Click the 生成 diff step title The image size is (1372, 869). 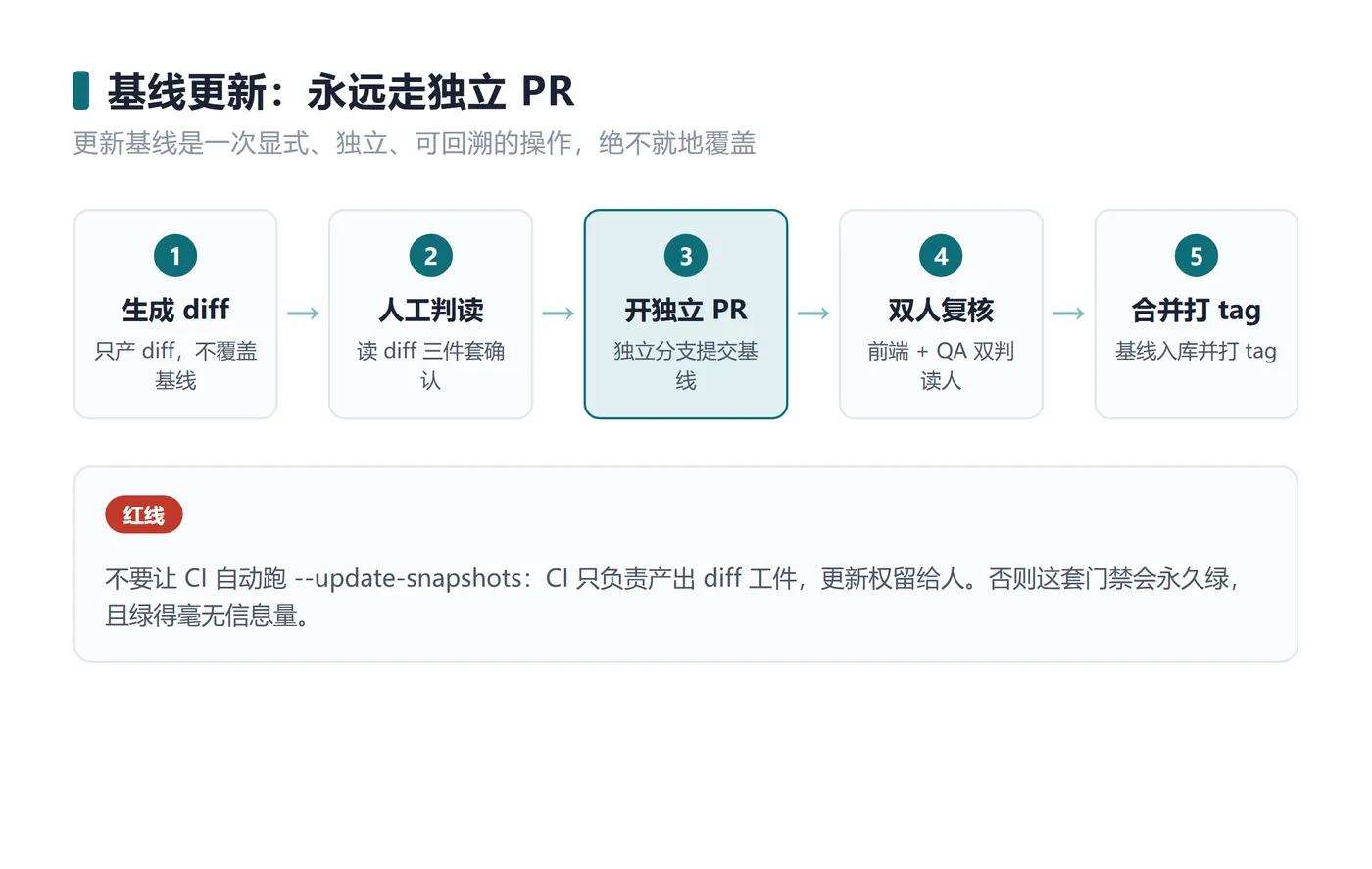(x=175, y=310)
